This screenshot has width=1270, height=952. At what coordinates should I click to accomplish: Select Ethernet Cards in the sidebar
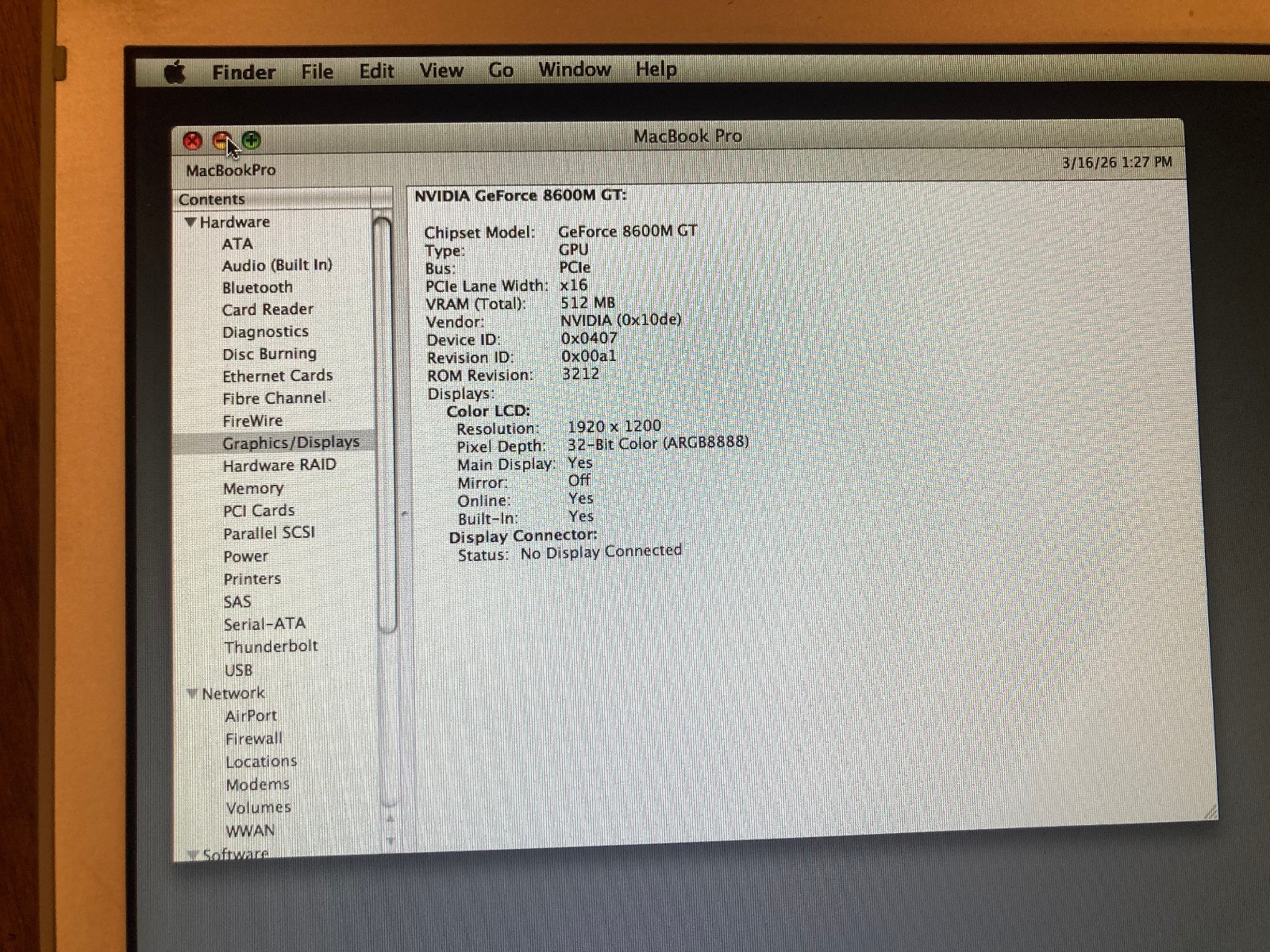(277, 376)
